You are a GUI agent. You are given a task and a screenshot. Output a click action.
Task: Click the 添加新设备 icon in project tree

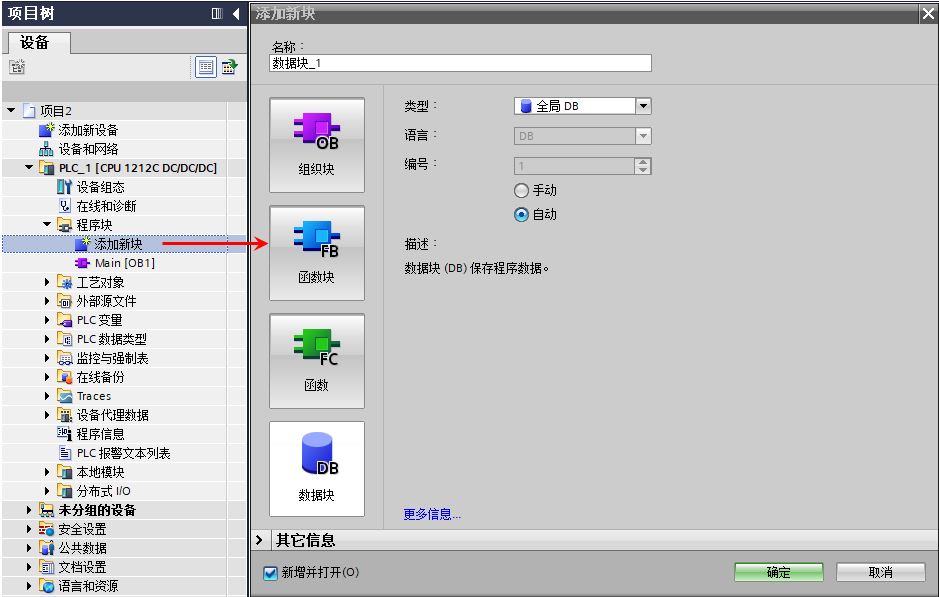pyautogui.click(x=46, y=130)
